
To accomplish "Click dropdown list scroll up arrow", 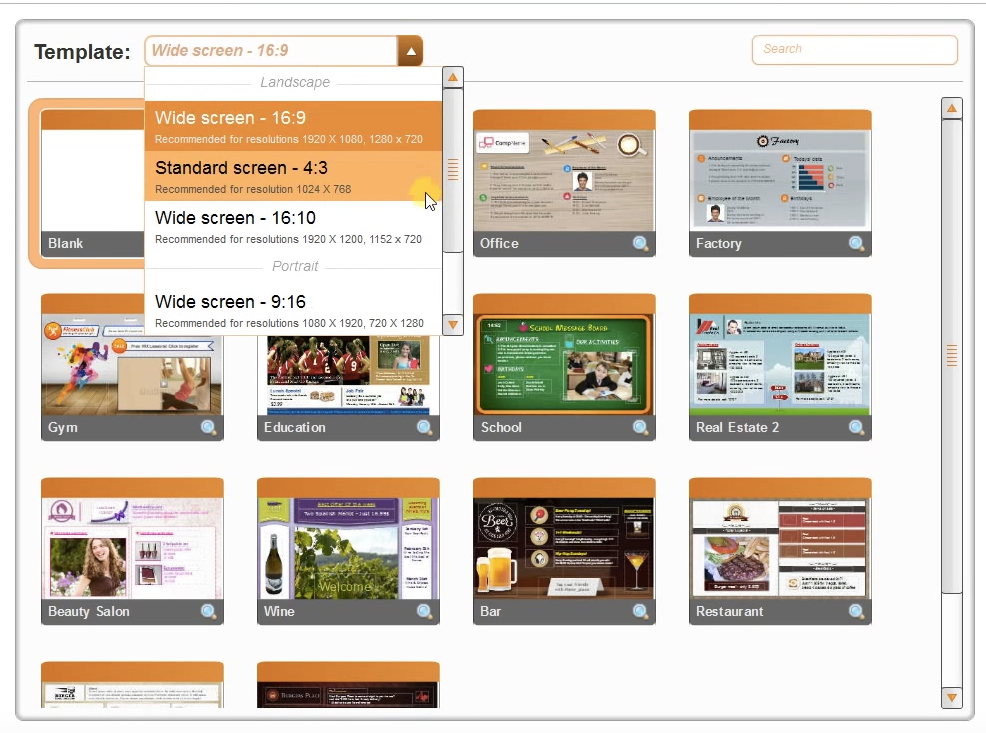I will (453, 77).
